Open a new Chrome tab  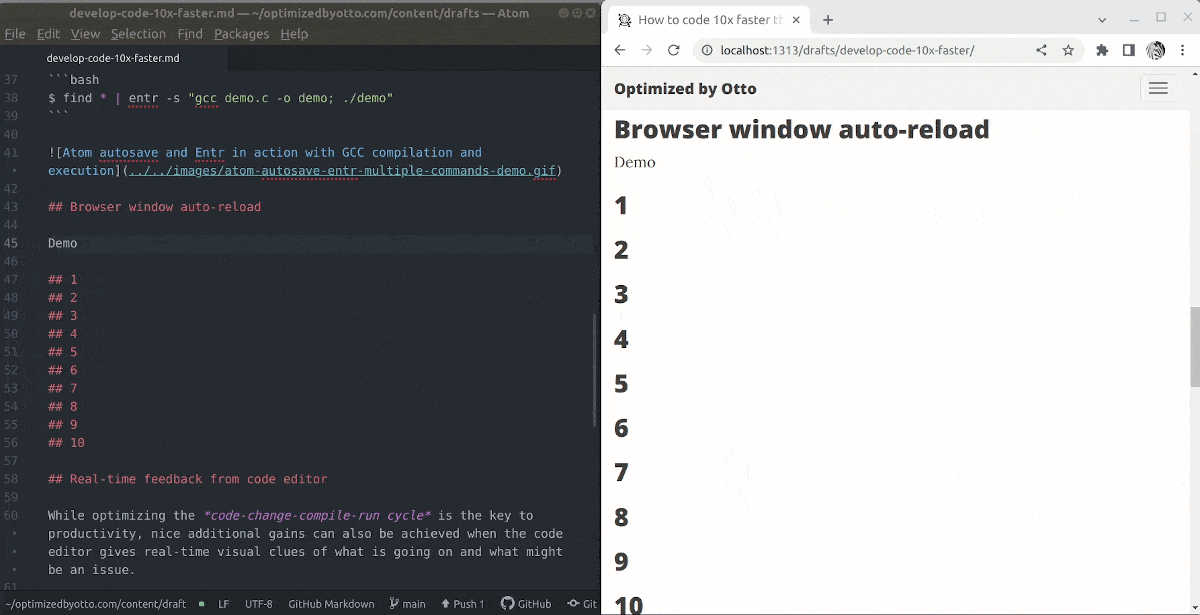(x=828, y=20)
